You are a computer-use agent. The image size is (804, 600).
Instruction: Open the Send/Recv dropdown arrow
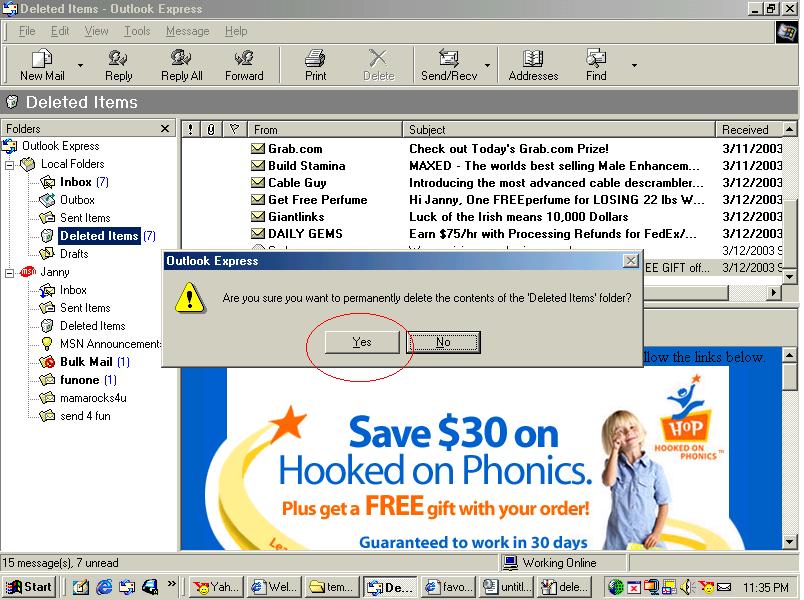[x=488, y=66]
